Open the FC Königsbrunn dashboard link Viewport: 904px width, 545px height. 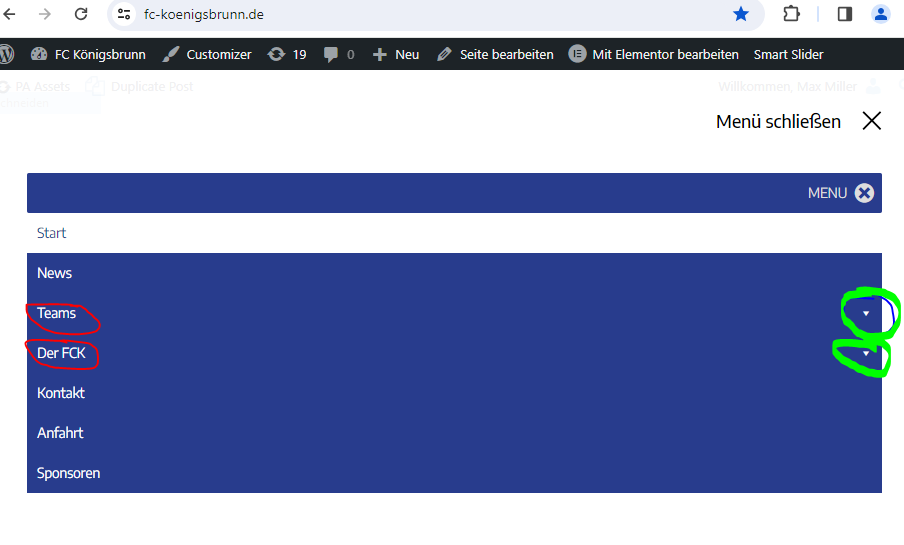(88, 54)
